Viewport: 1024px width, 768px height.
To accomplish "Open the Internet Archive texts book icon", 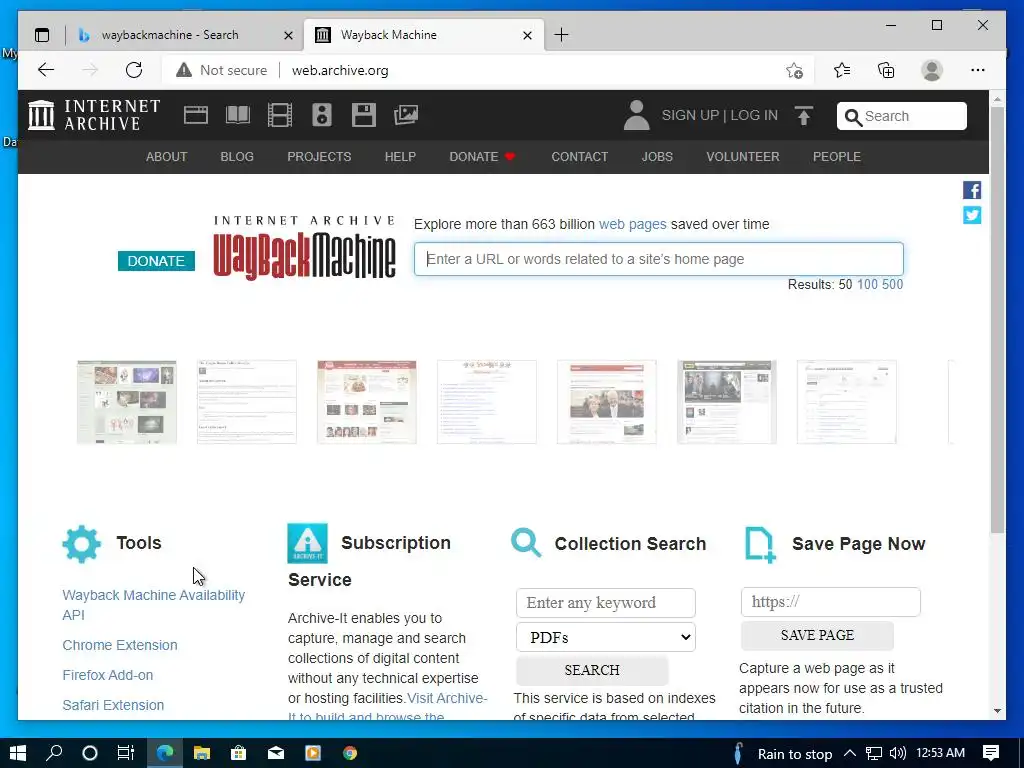I will 238,116.
